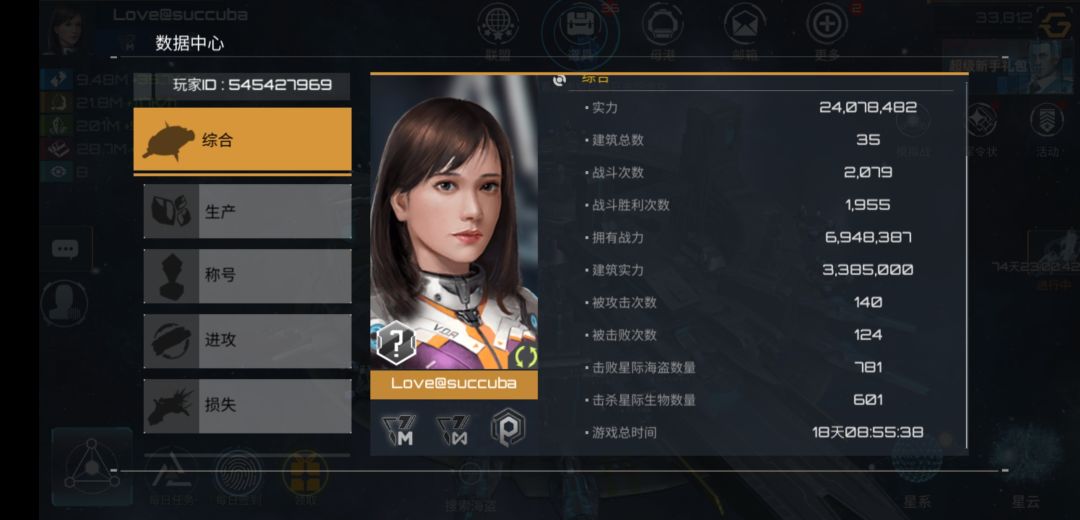Open the 生产 production tab

click(x=247, y=211)
